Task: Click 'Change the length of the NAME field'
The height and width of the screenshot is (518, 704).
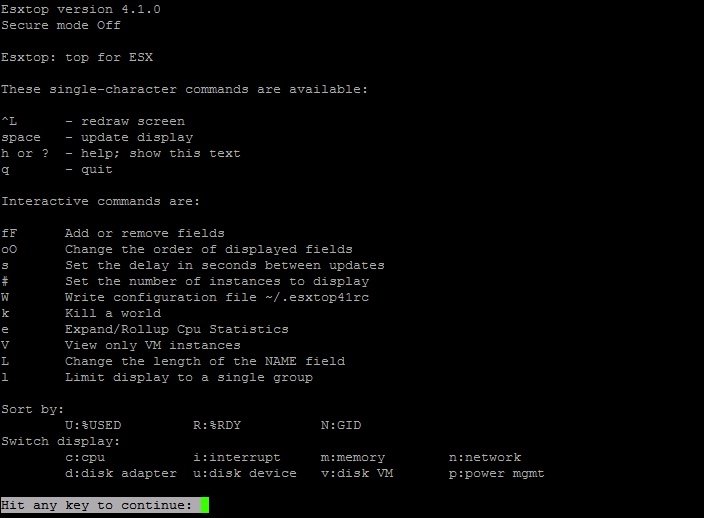Action: click(205, 361)
